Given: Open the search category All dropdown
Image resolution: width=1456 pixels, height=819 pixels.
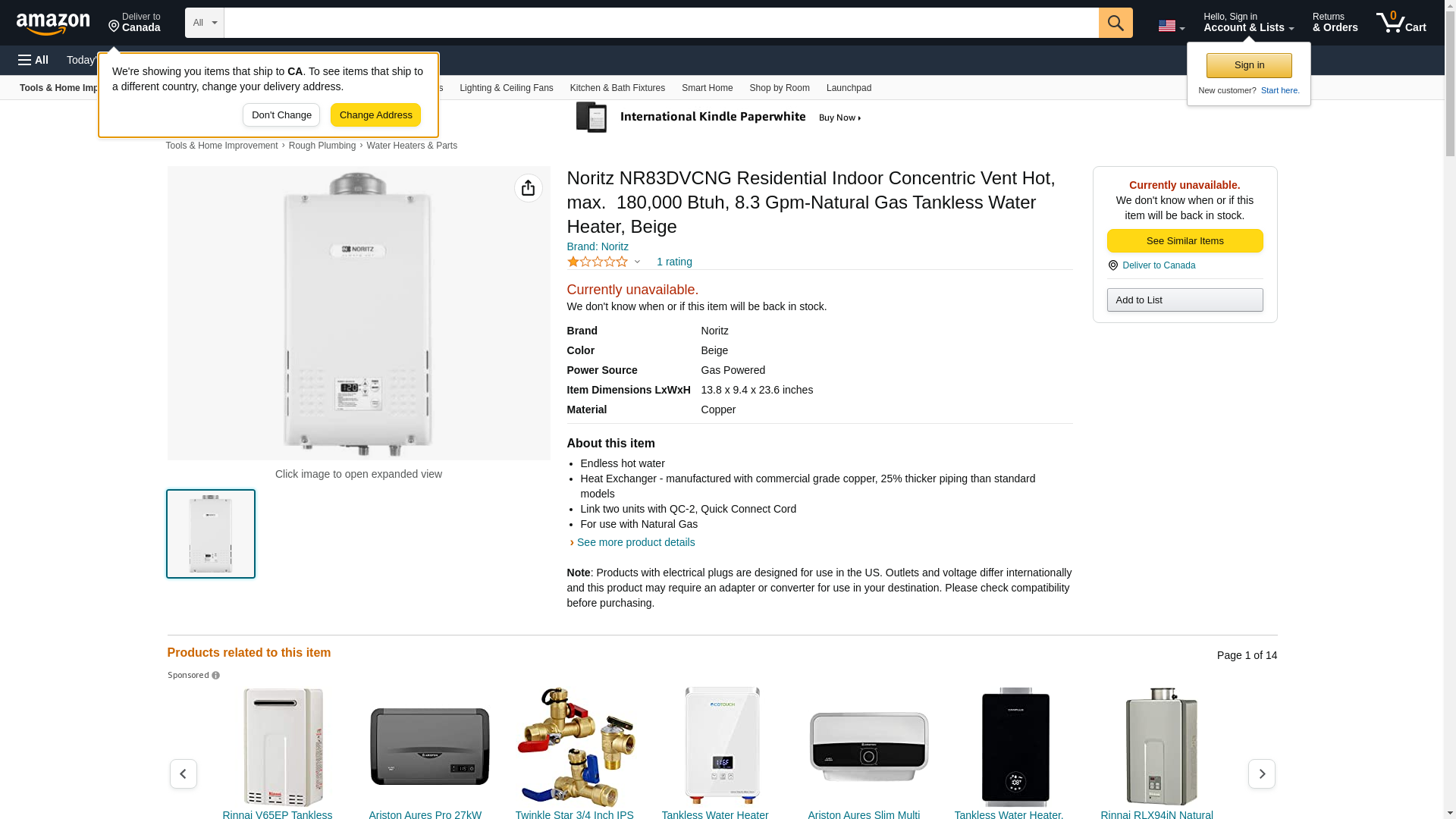Looking at the screenshot, I should click(204, 23).
